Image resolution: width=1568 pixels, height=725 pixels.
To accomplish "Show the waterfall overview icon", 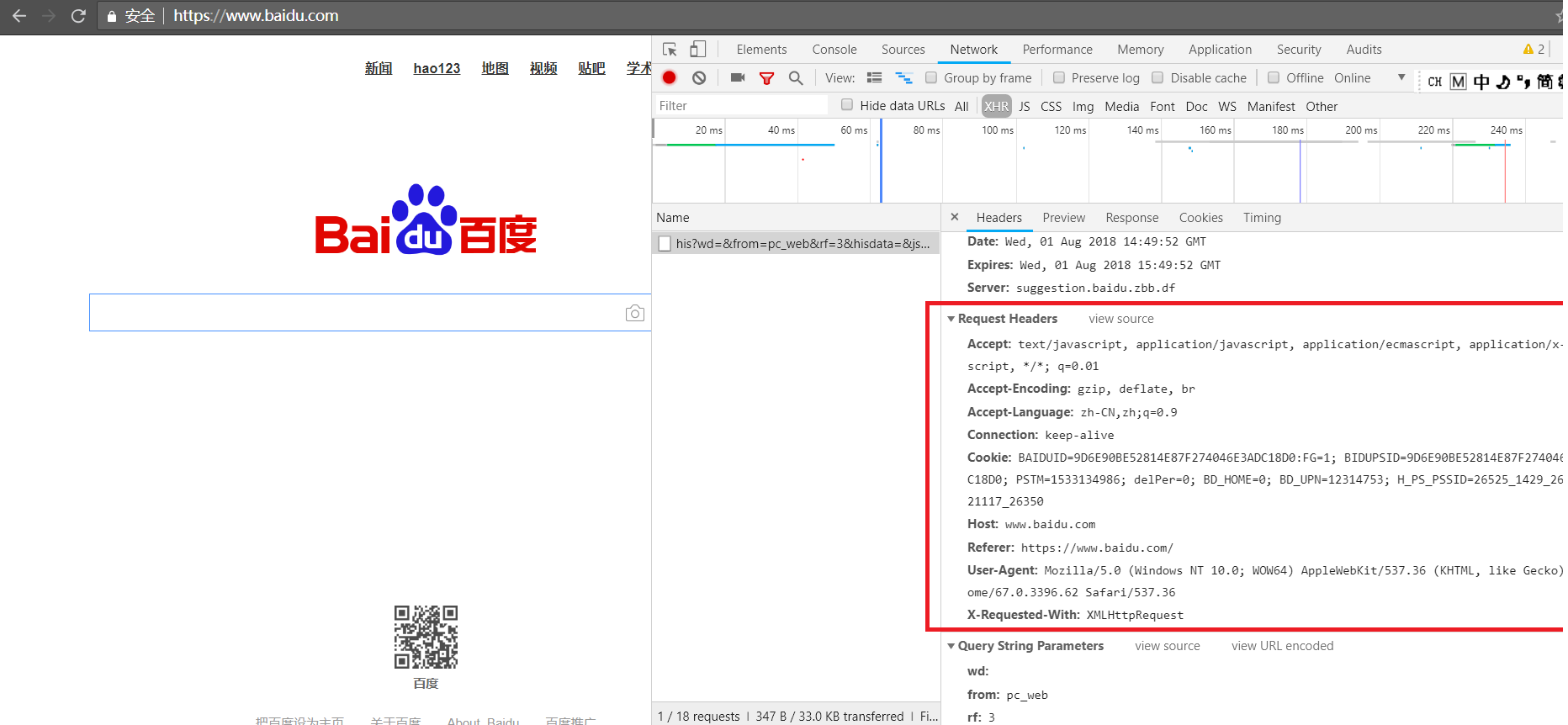I will point(904,77).
